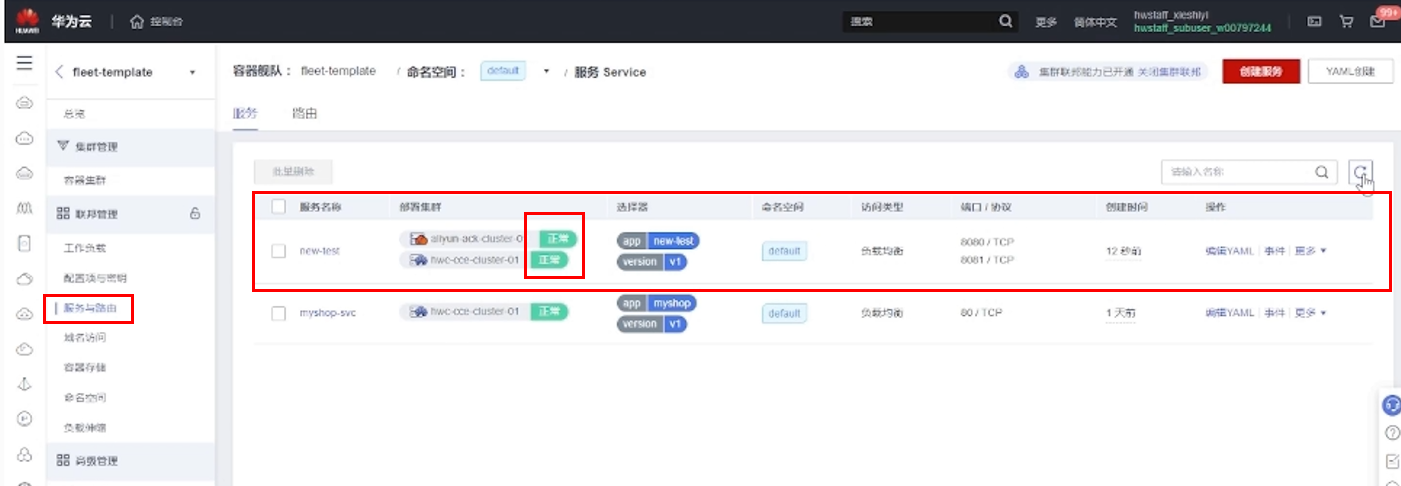Open the 控制台 console home

[x=156, y=21]
